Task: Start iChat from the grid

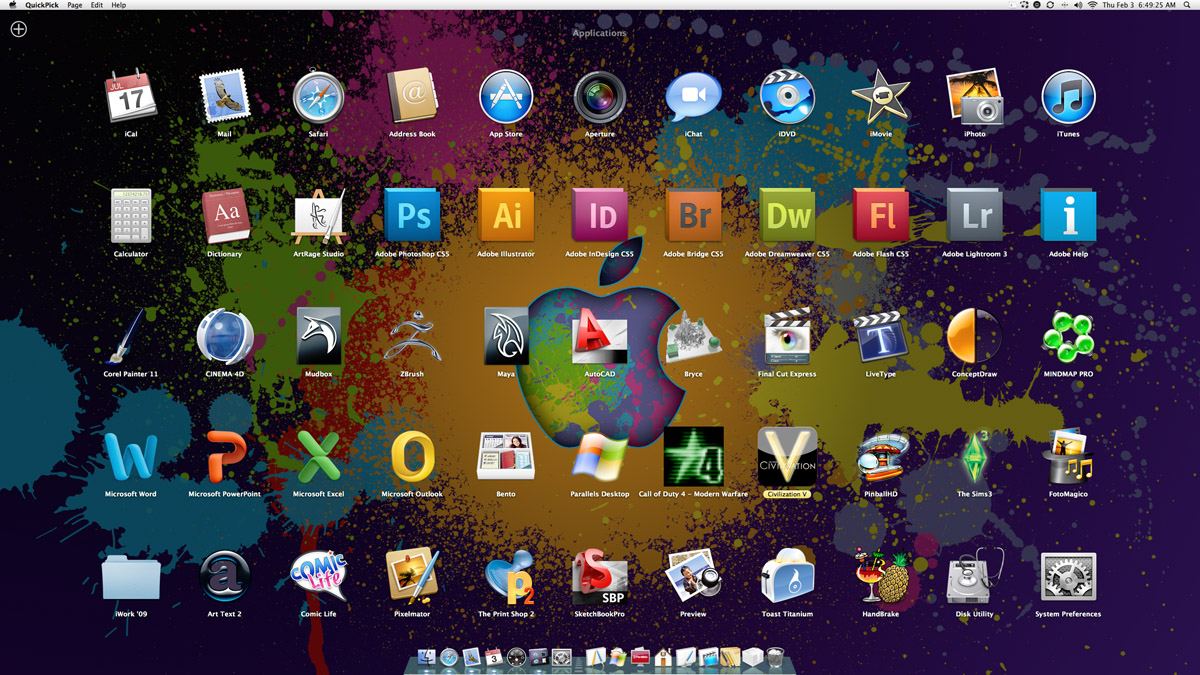Action: (x=693, y=97)
